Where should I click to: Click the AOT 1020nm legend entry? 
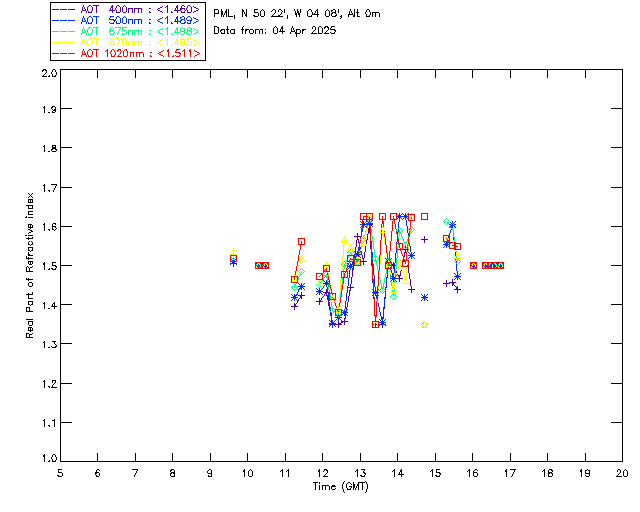pyautogui.click(x=126, y=53)
